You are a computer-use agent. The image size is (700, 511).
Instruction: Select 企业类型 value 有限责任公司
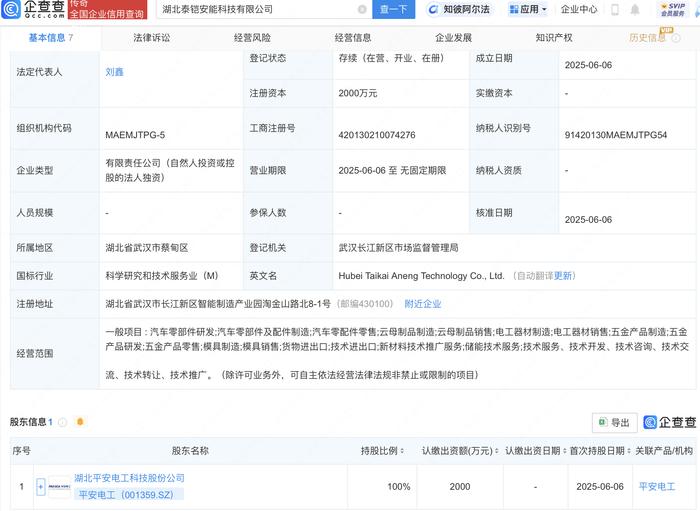(170, 170)
